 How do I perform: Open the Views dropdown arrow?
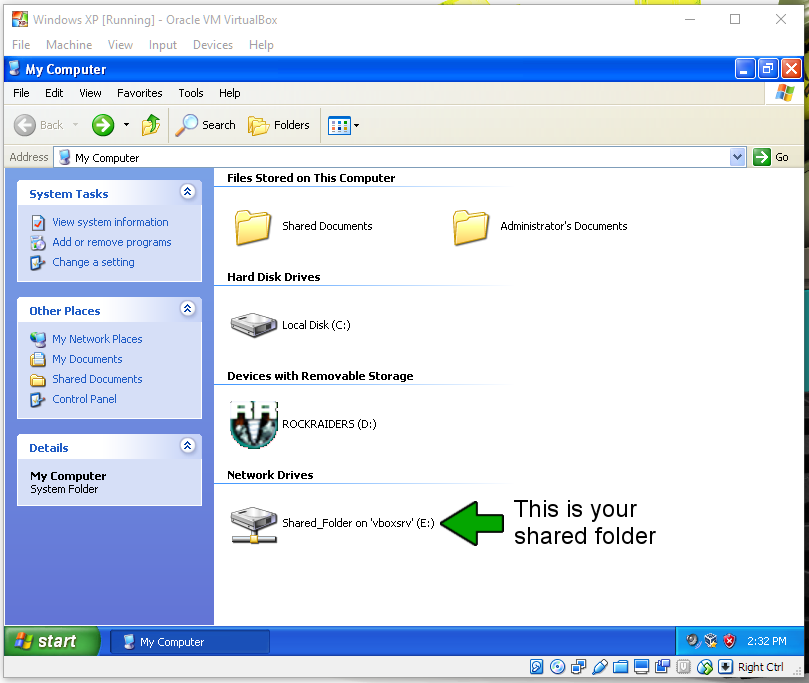click(x=357, y=125)
